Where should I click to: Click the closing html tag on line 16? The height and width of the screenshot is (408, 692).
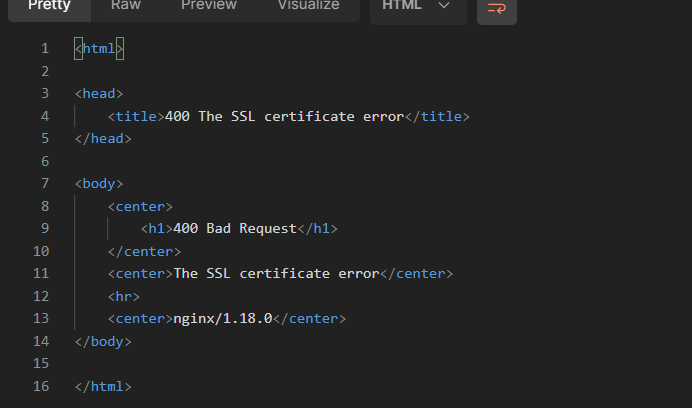click(x=103, y=386)
